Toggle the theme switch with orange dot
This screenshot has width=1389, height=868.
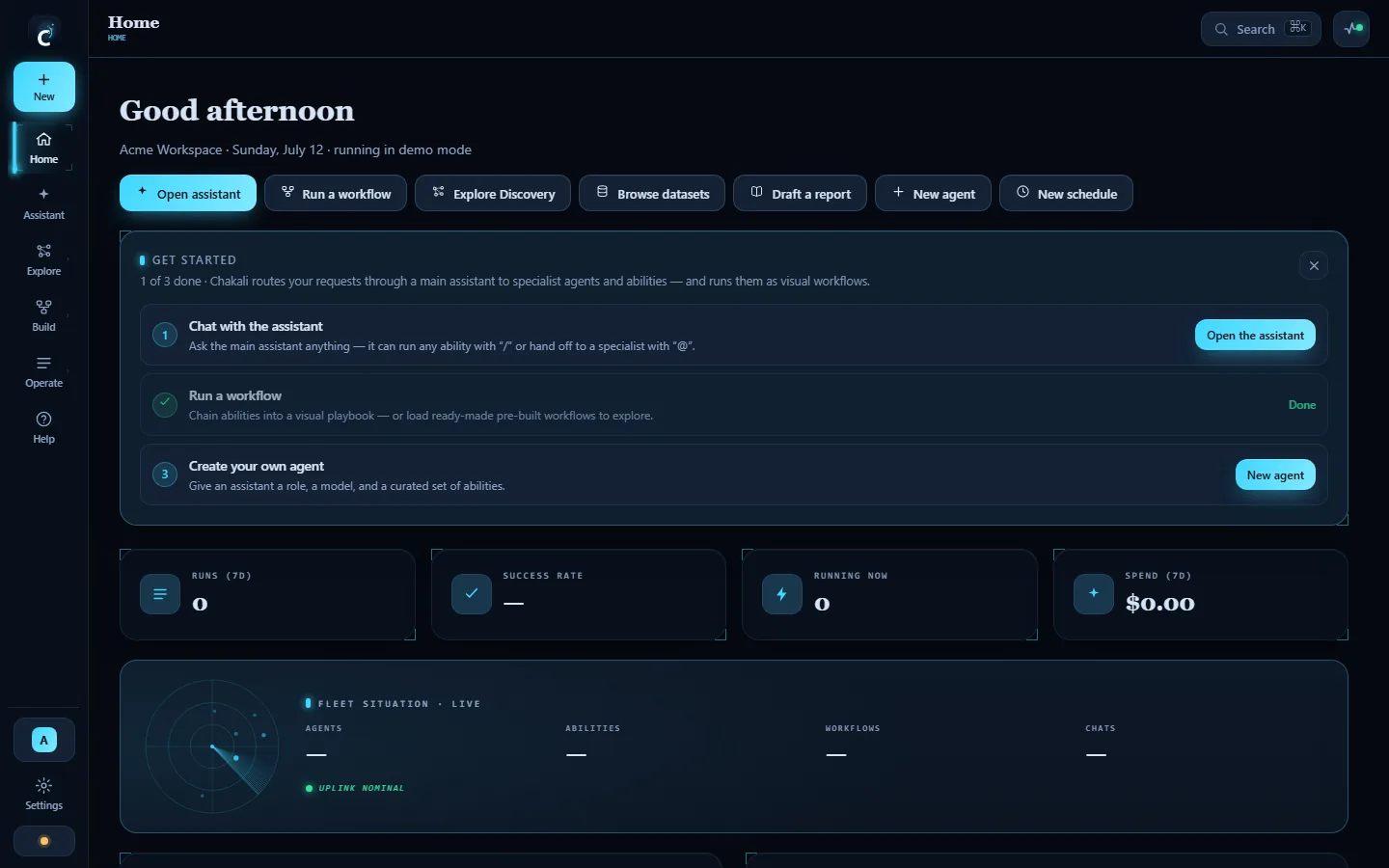coord(44,841)
